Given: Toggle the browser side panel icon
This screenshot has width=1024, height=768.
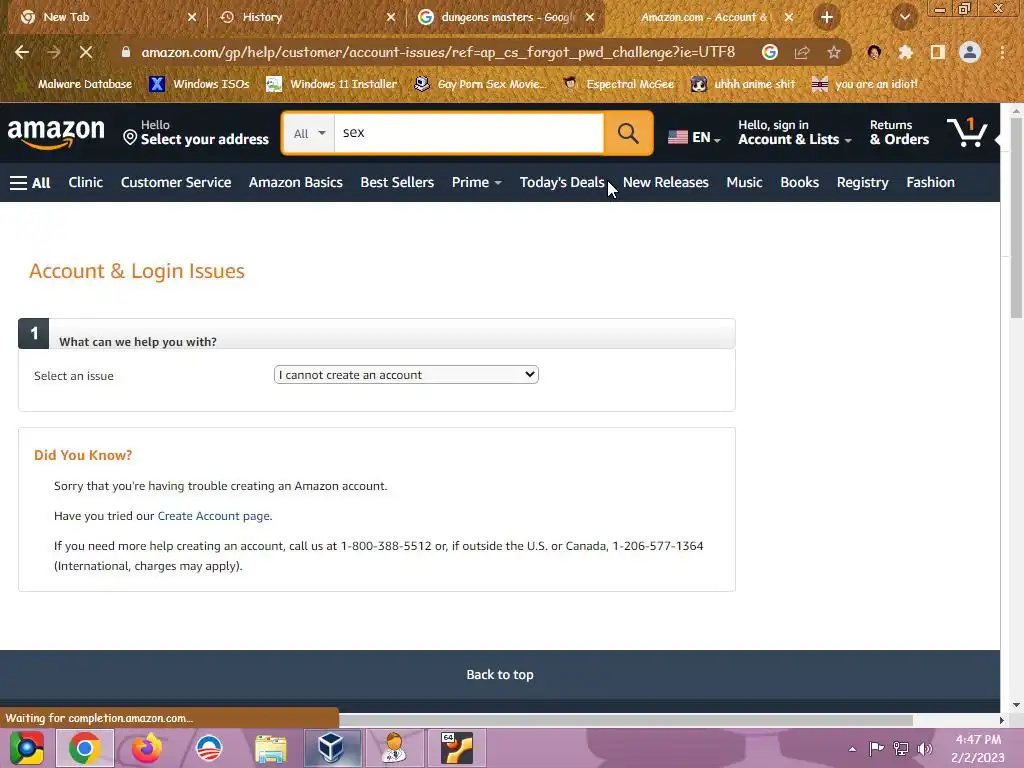Looking at the screenshot, I should (938, 52).
